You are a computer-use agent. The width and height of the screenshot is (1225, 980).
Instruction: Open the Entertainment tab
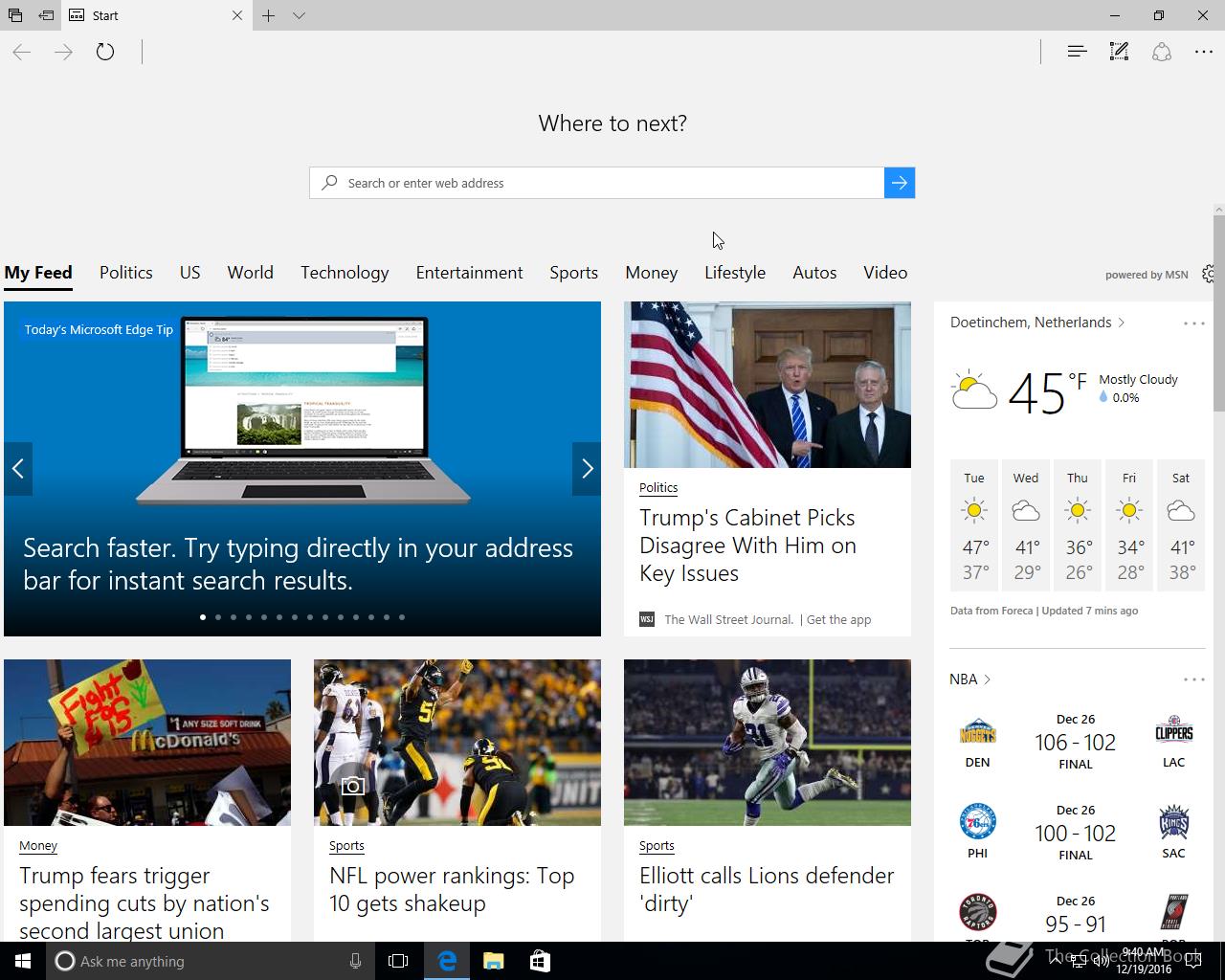pos(469,273)
